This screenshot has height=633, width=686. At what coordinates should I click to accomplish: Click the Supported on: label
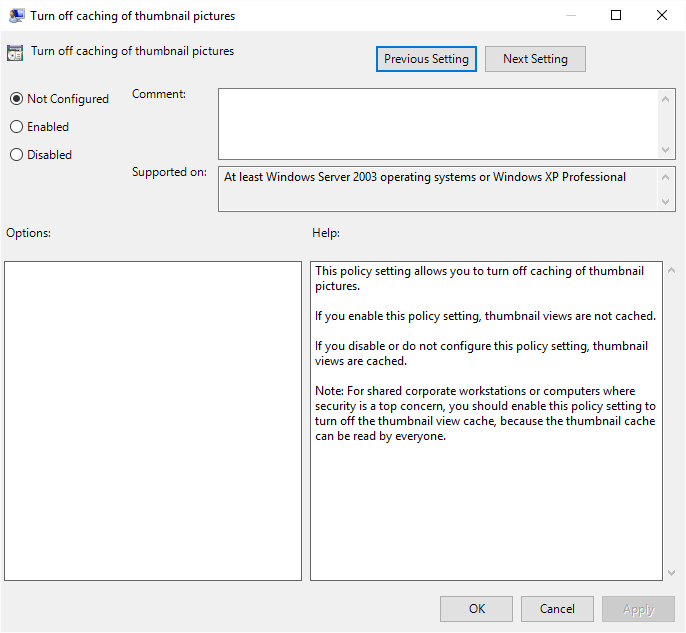169,172
